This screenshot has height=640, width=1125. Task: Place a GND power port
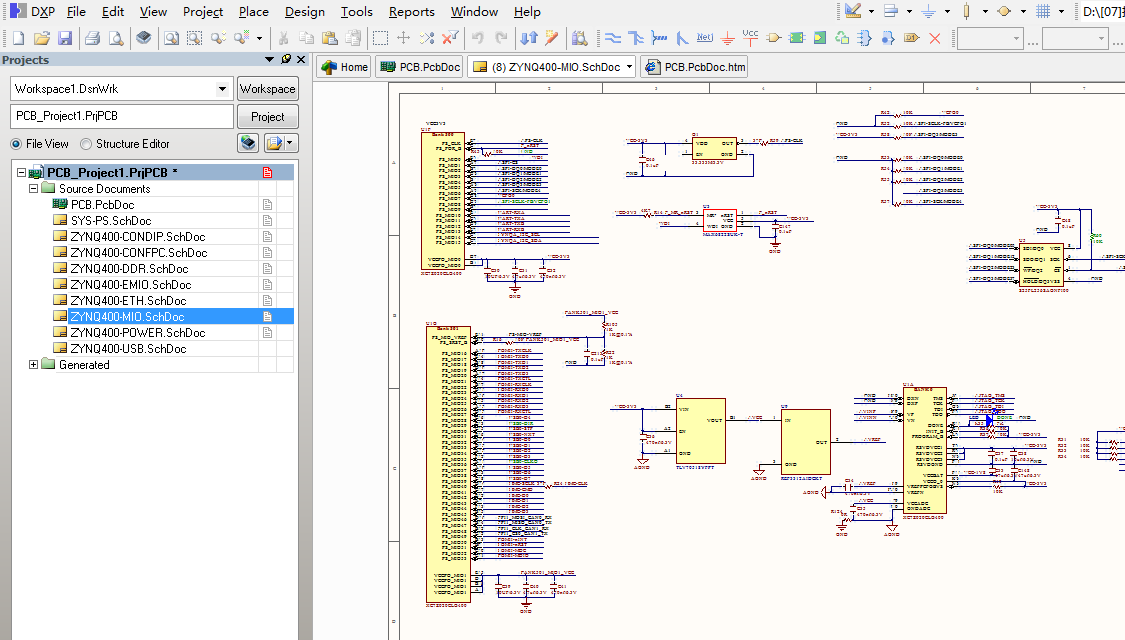pyautogui.click(x=728, y=38)
